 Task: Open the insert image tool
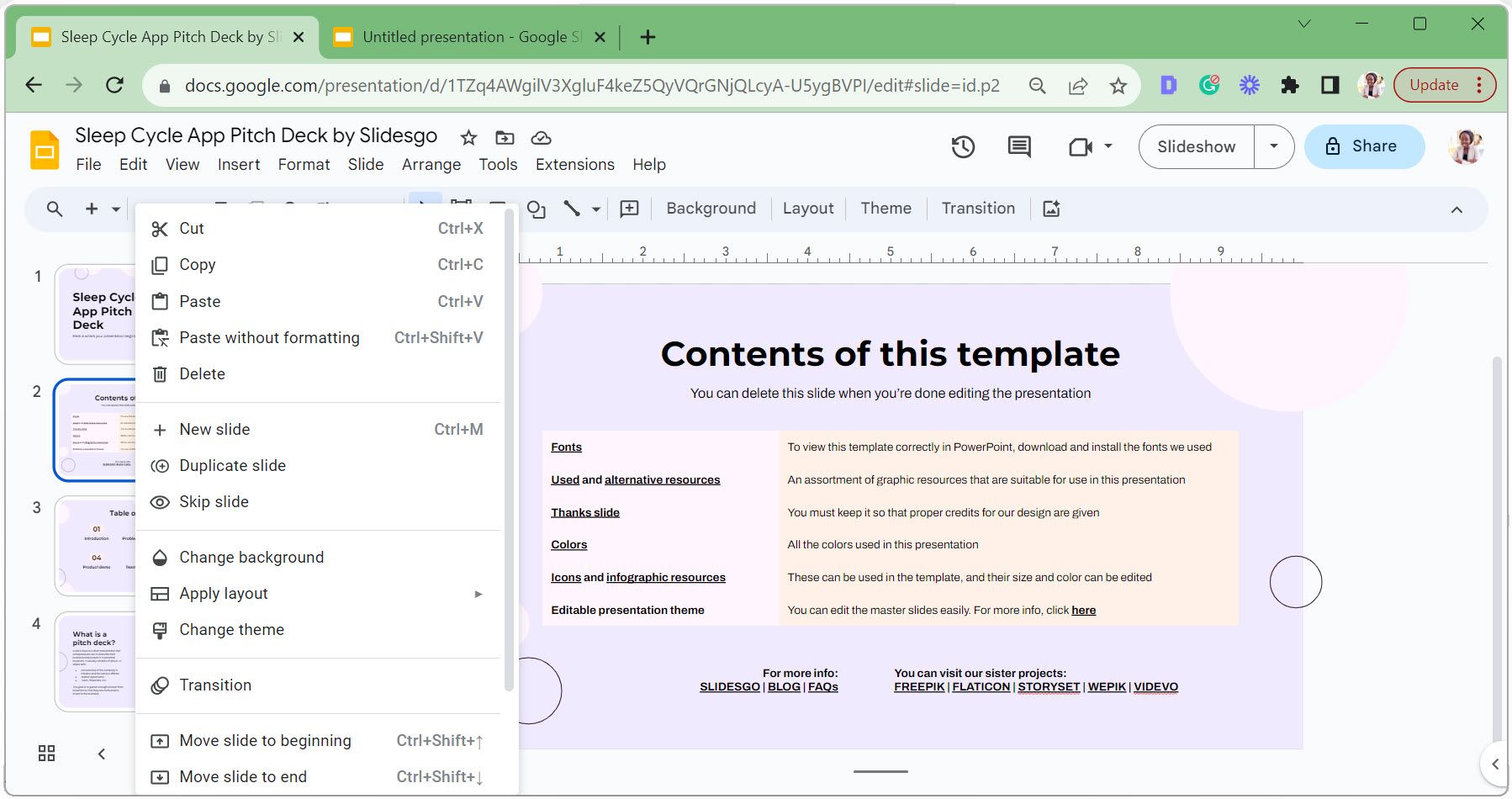point(1051,208)
